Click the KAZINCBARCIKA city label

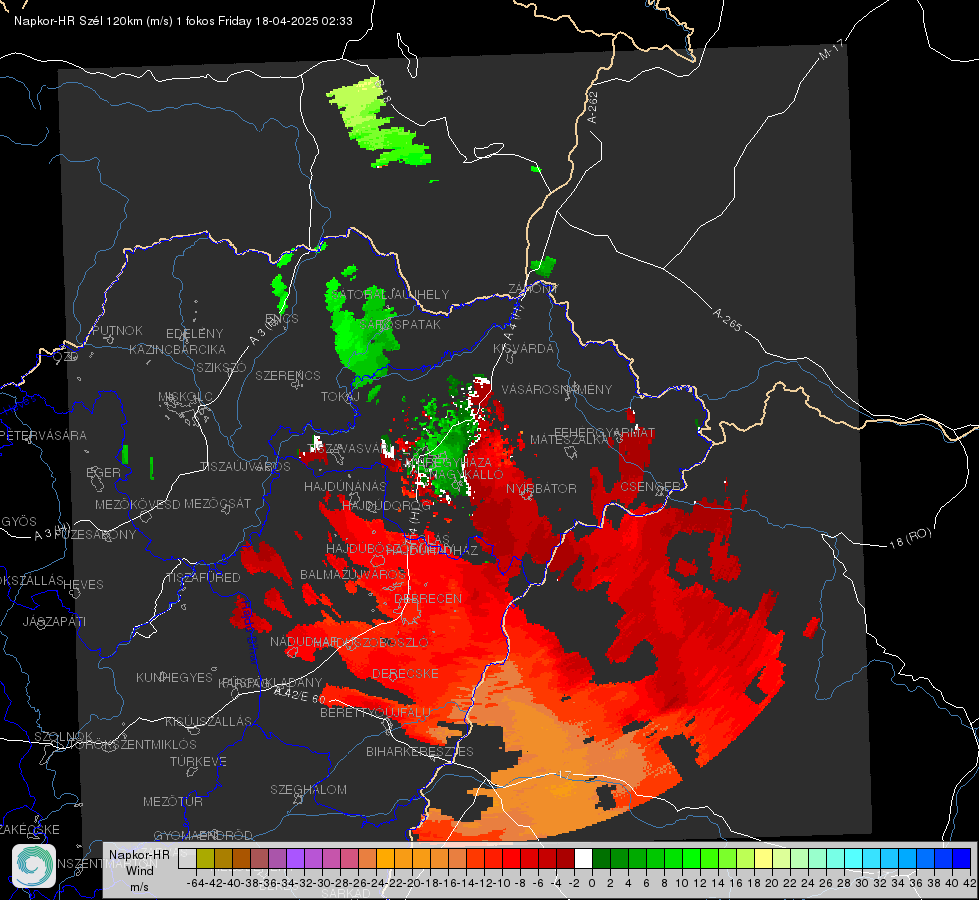tap(177, 349)
